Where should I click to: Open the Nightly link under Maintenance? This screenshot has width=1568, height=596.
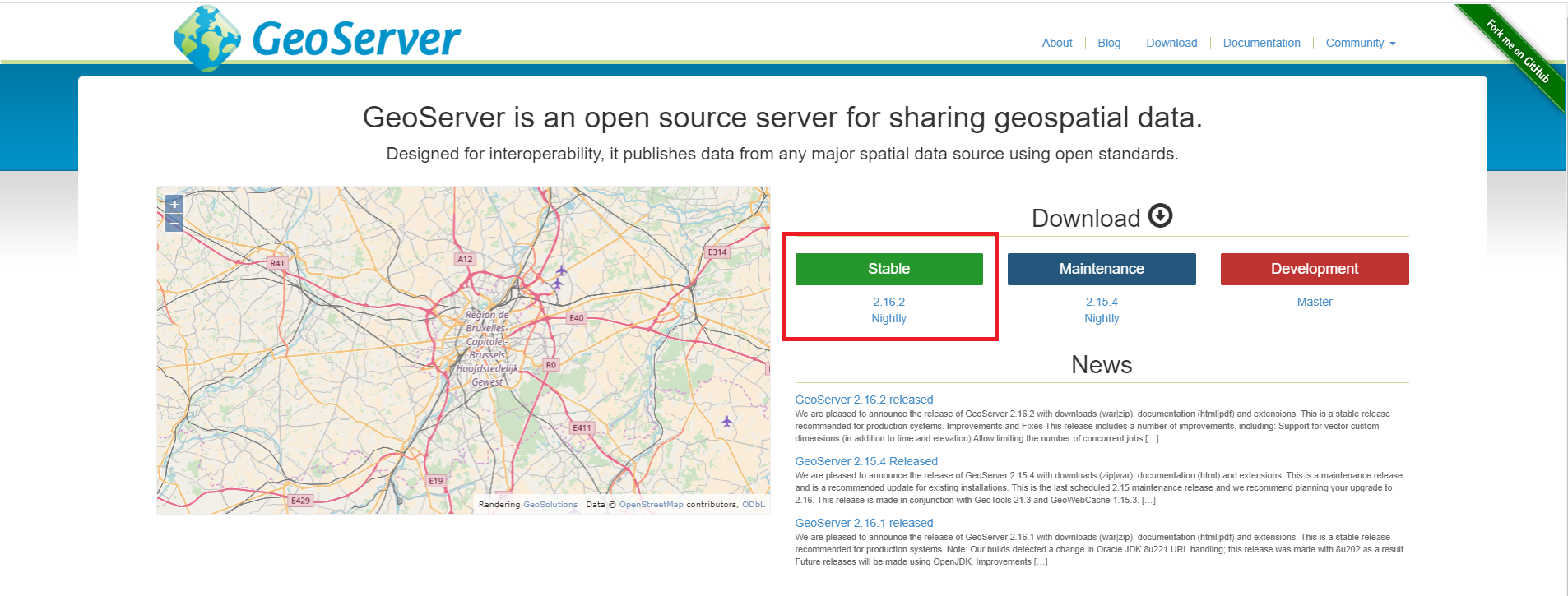(x=1102, y=318)
